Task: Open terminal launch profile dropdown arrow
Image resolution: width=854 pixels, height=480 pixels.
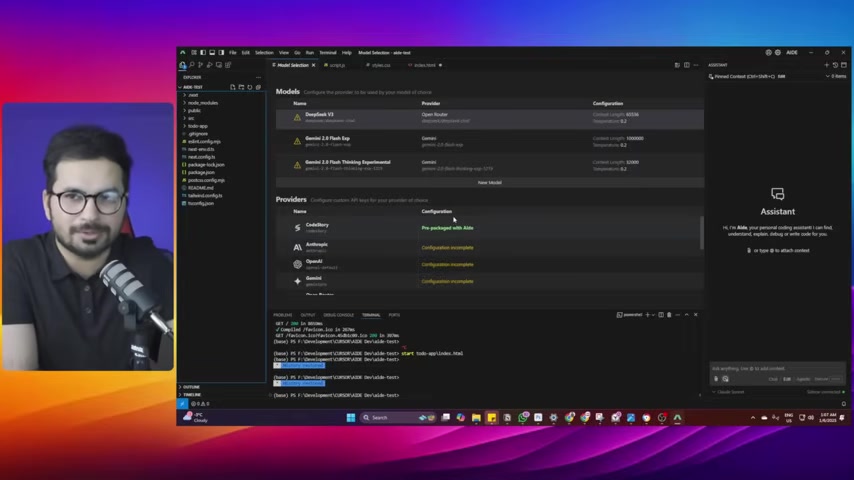Action: 653,315
